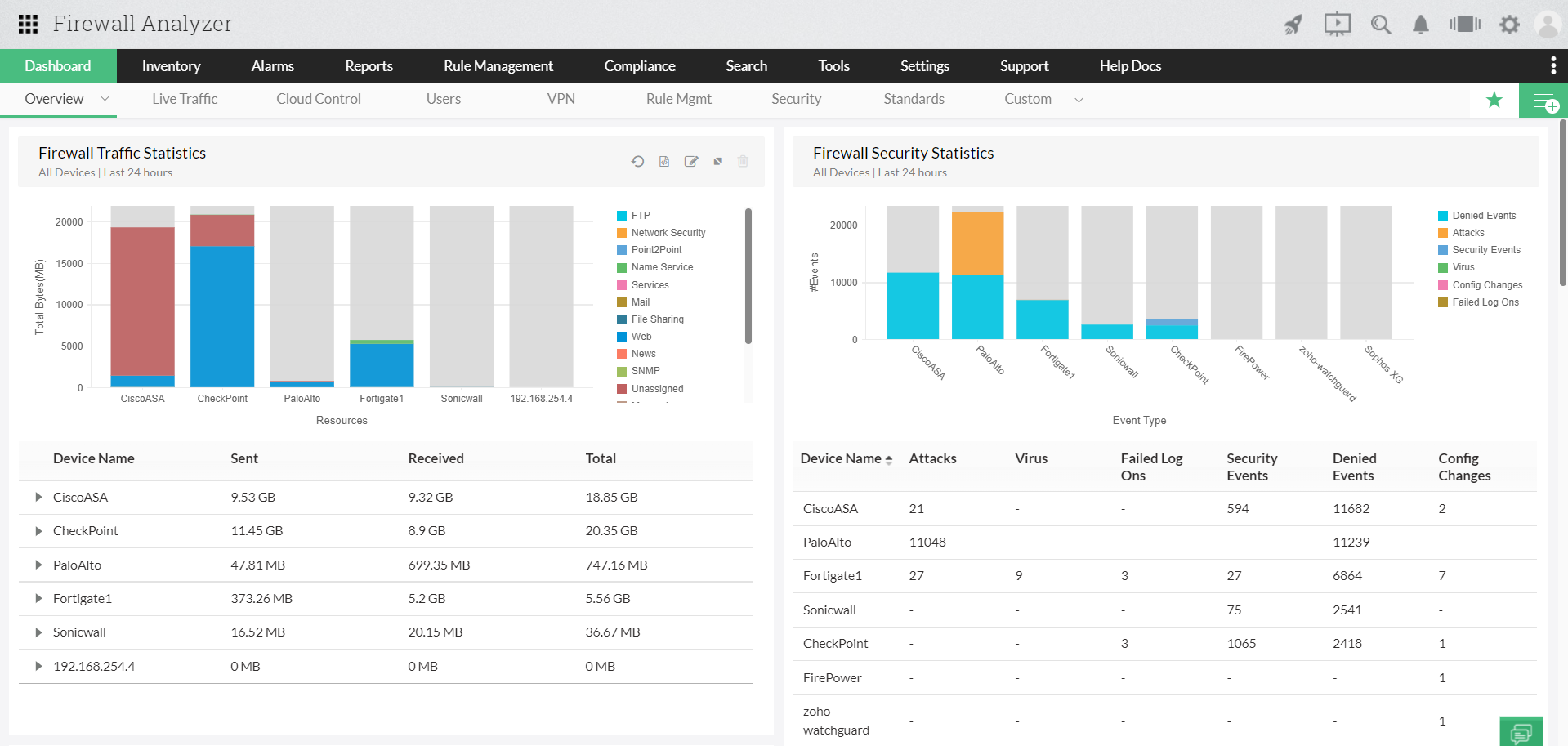The image size is (1568, 746).
Task: Toggle the favorite star on the dashboard bar
Action: (1494, 99)
